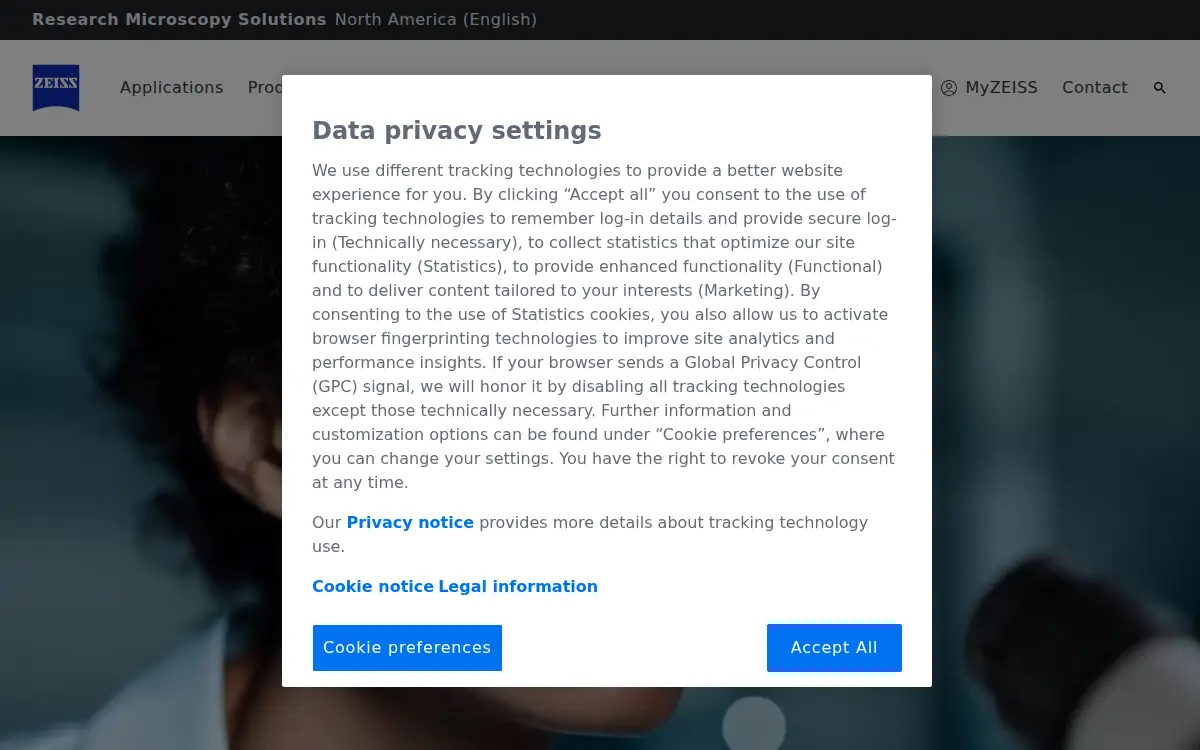Screen dimensions: 1200x750
Task: Click the sentence after the Privacy notice link
Action: tap(590, 534)
